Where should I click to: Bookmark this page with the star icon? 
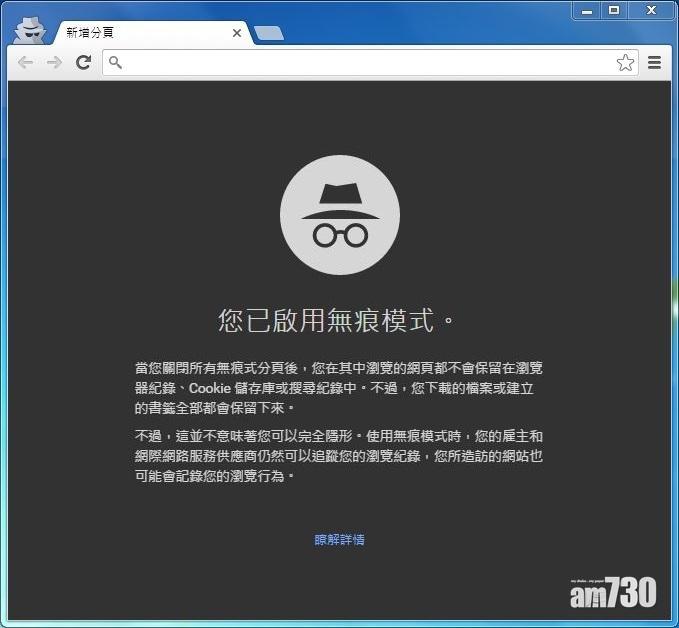tap(625, 63)
